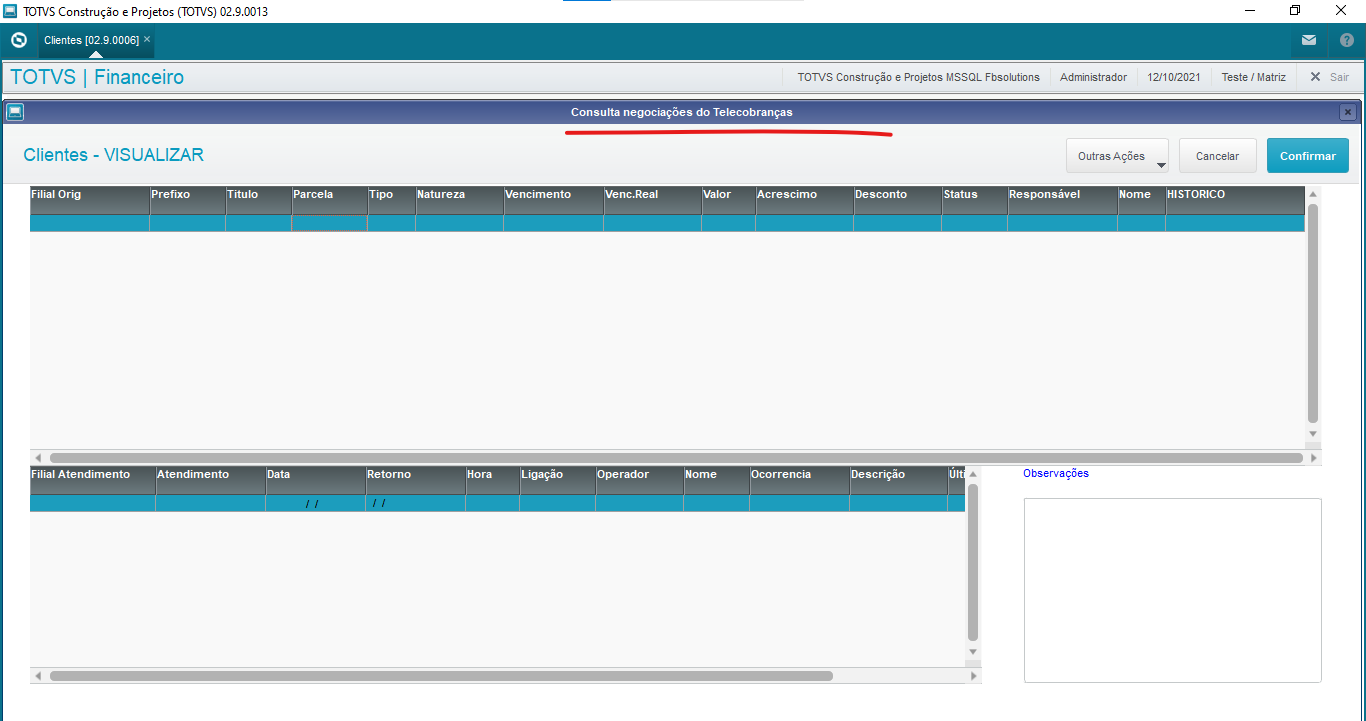The height and width of the screenshot is (721, 1366).
Task: Click the Vencimento column header
Action: pyautogui.click(x=553, y=200)
